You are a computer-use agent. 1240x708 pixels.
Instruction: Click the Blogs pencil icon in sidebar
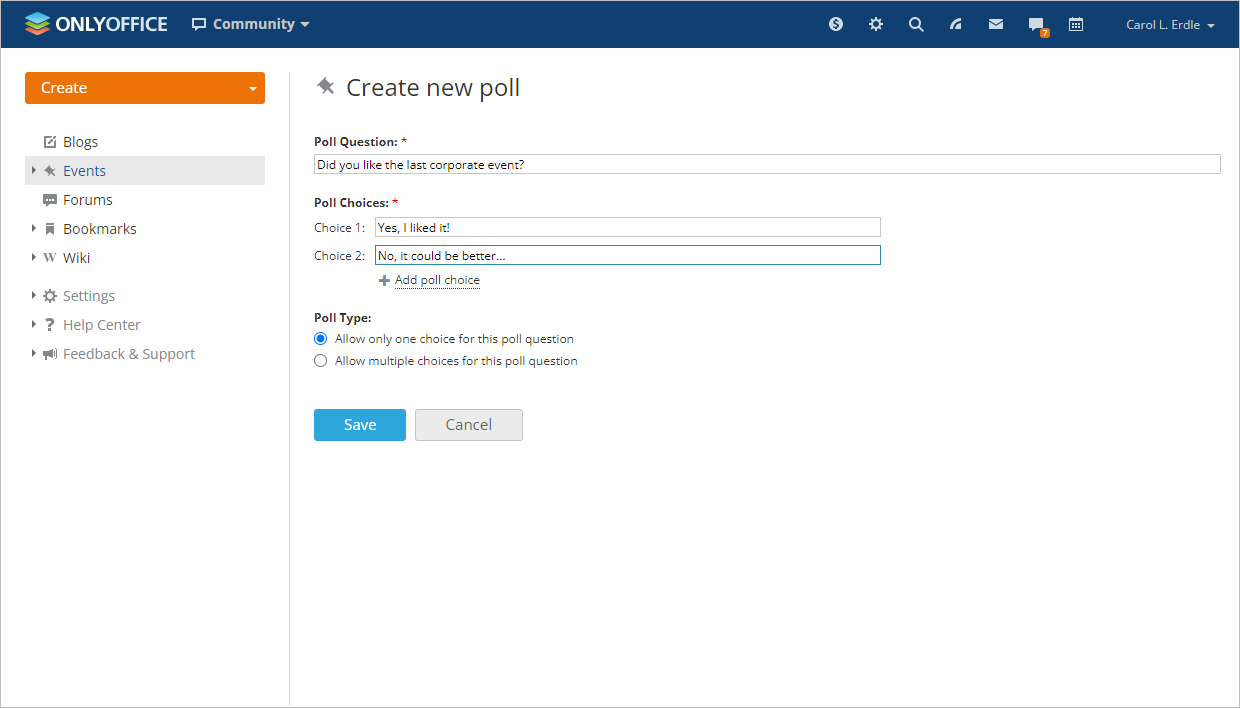[x=50, y=141]
